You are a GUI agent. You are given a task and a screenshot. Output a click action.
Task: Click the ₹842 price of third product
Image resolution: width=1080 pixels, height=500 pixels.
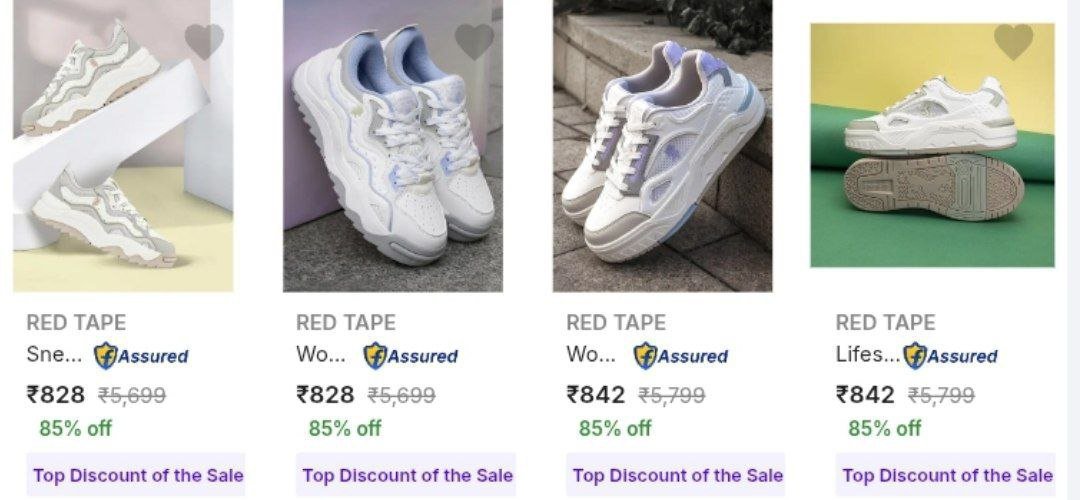(596, 395)
